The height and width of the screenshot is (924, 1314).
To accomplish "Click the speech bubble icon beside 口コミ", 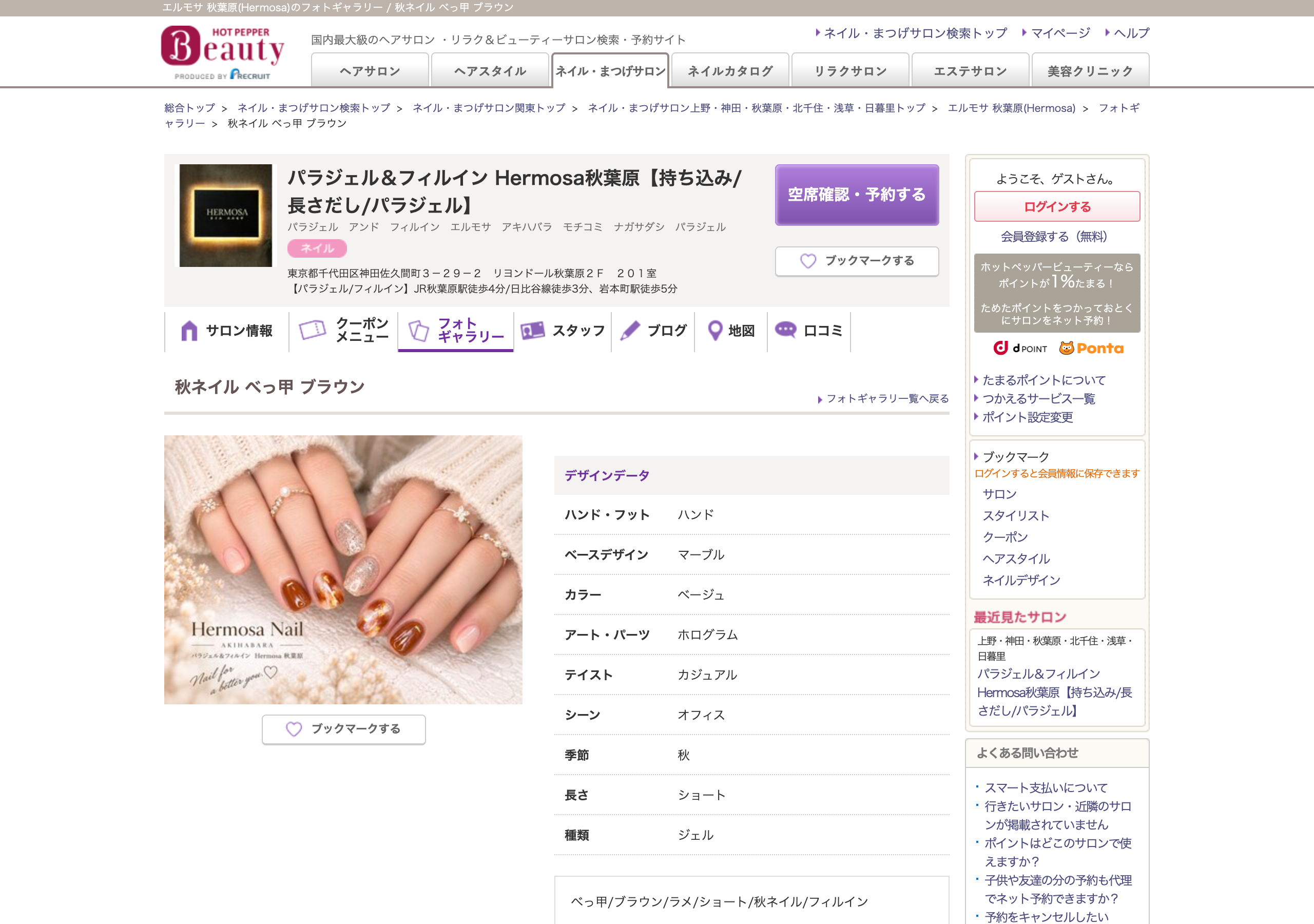I will tap(785, 330).
